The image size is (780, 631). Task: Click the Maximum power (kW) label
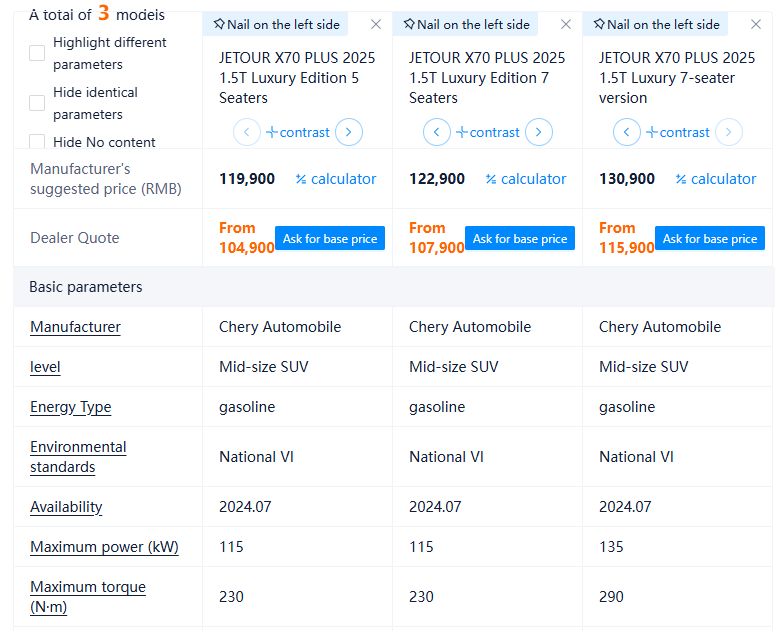[104, 547]
